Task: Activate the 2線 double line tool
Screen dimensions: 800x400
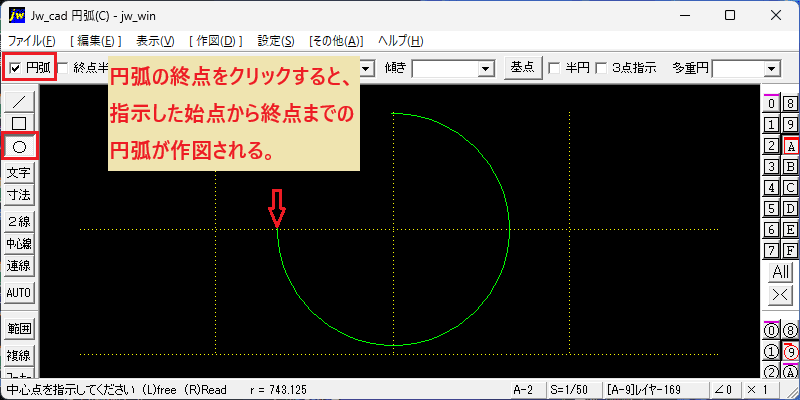Action: point(19,221)
